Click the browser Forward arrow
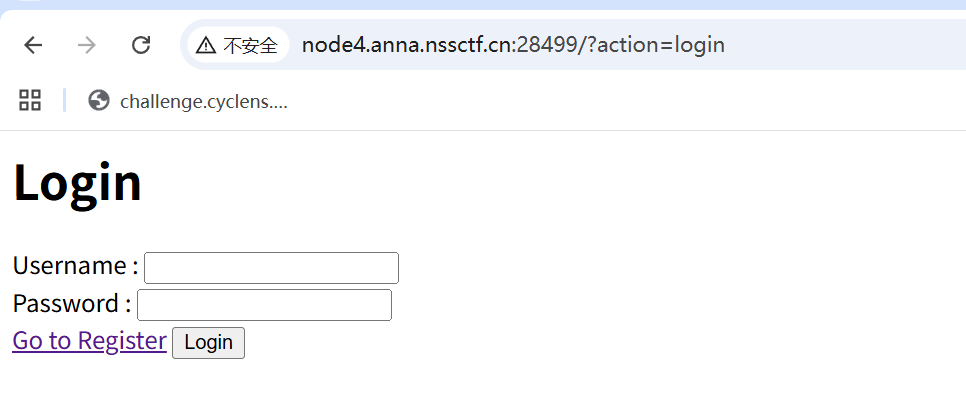Screen dimensions: 966x417 pos(87,45)
